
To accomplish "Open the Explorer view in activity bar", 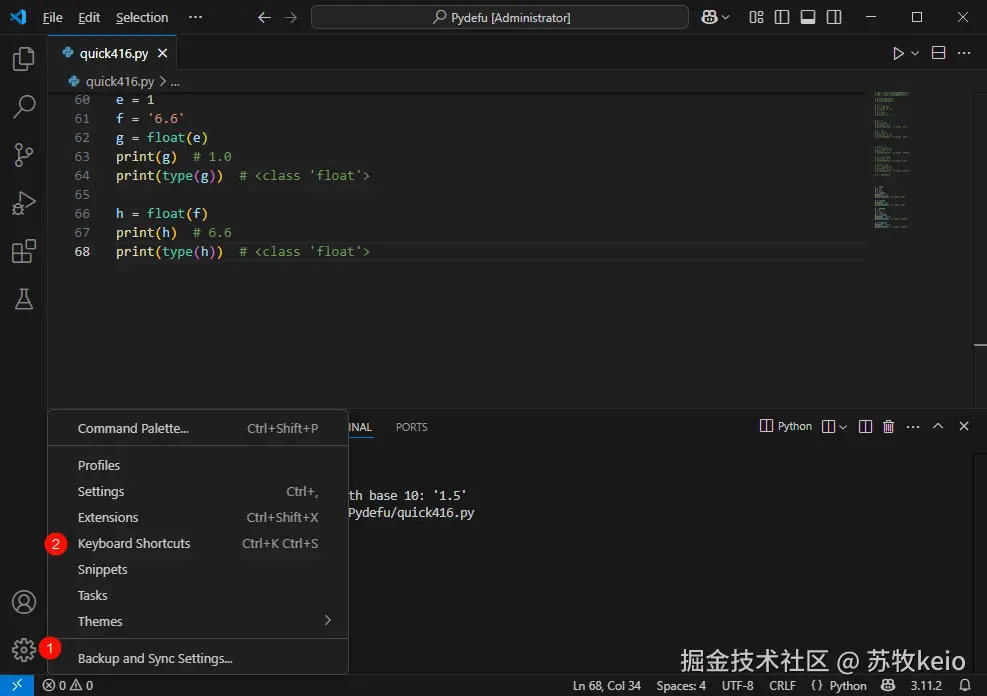I will [x=23, y=59].
